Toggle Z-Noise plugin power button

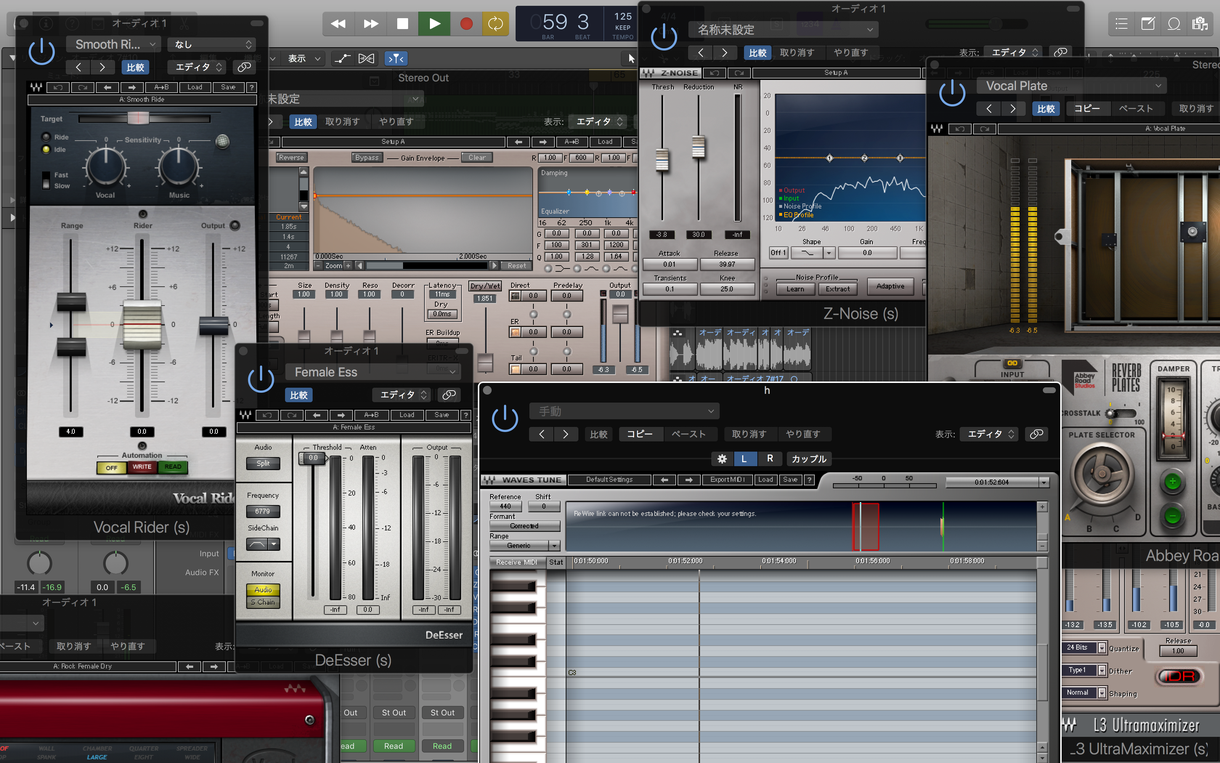click(x=664, y=37)
